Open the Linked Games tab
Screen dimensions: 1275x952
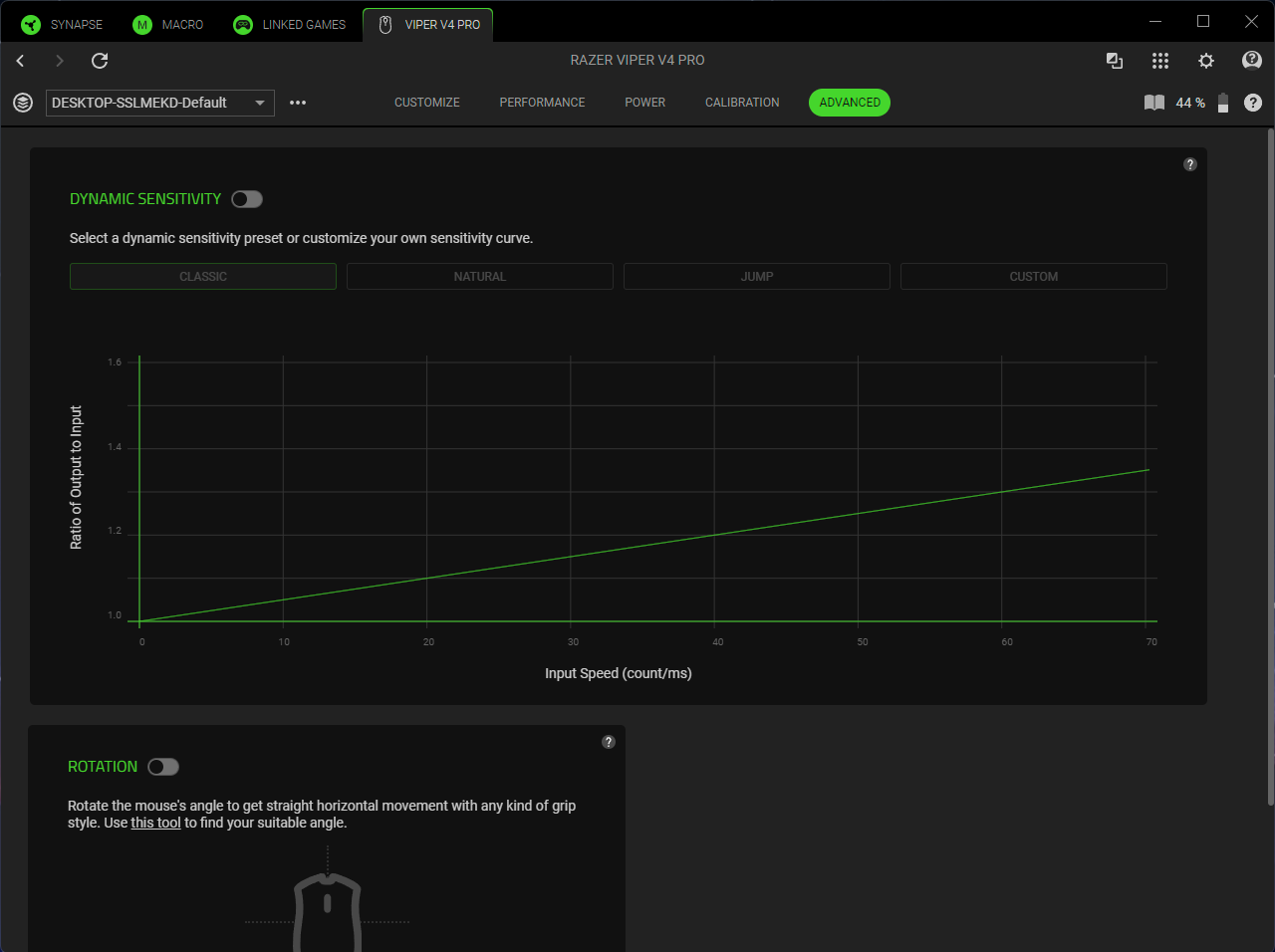289,25
